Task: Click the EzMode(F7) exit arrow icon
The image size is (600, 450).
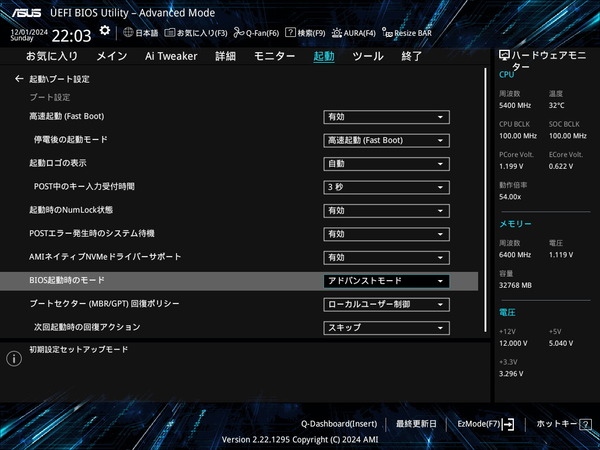Action: (x=508, y=424)
